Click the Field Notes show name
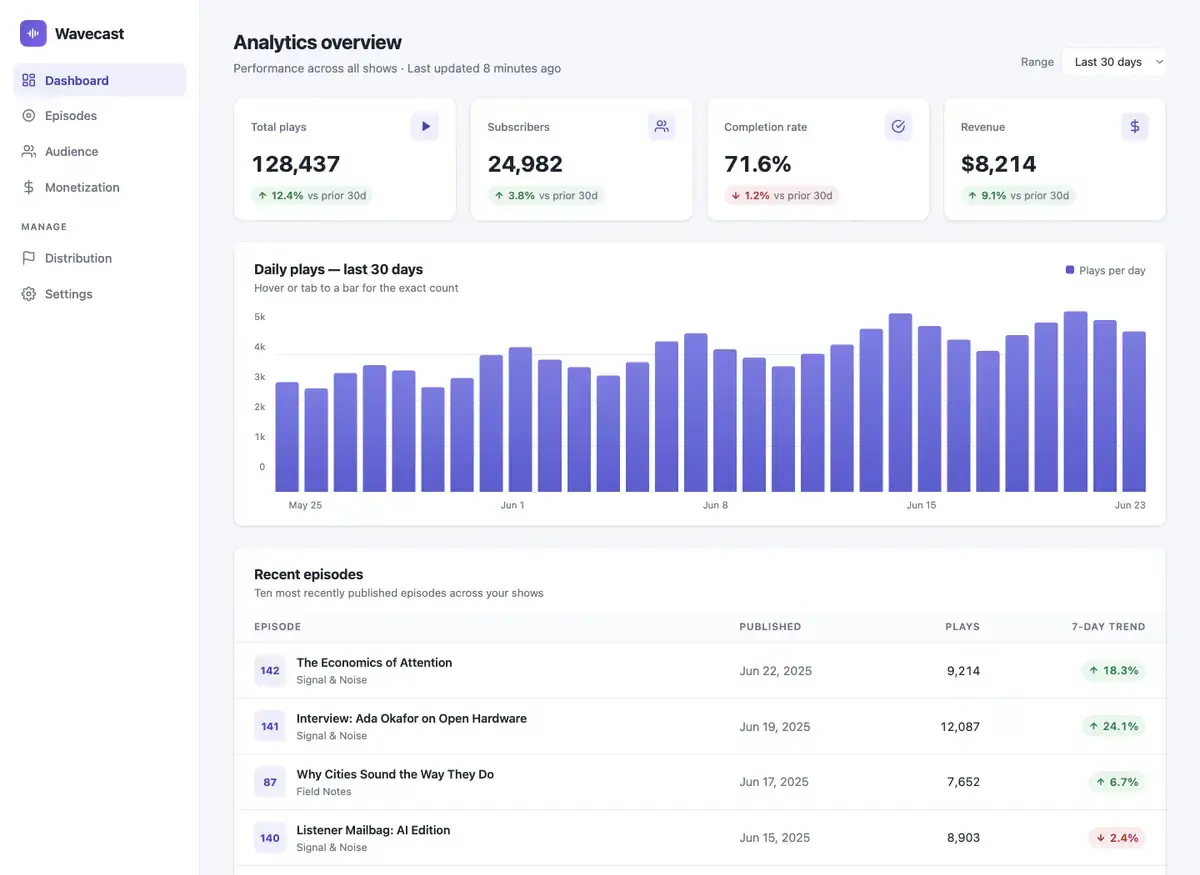The image size is (1200, 875). [324, 792]
